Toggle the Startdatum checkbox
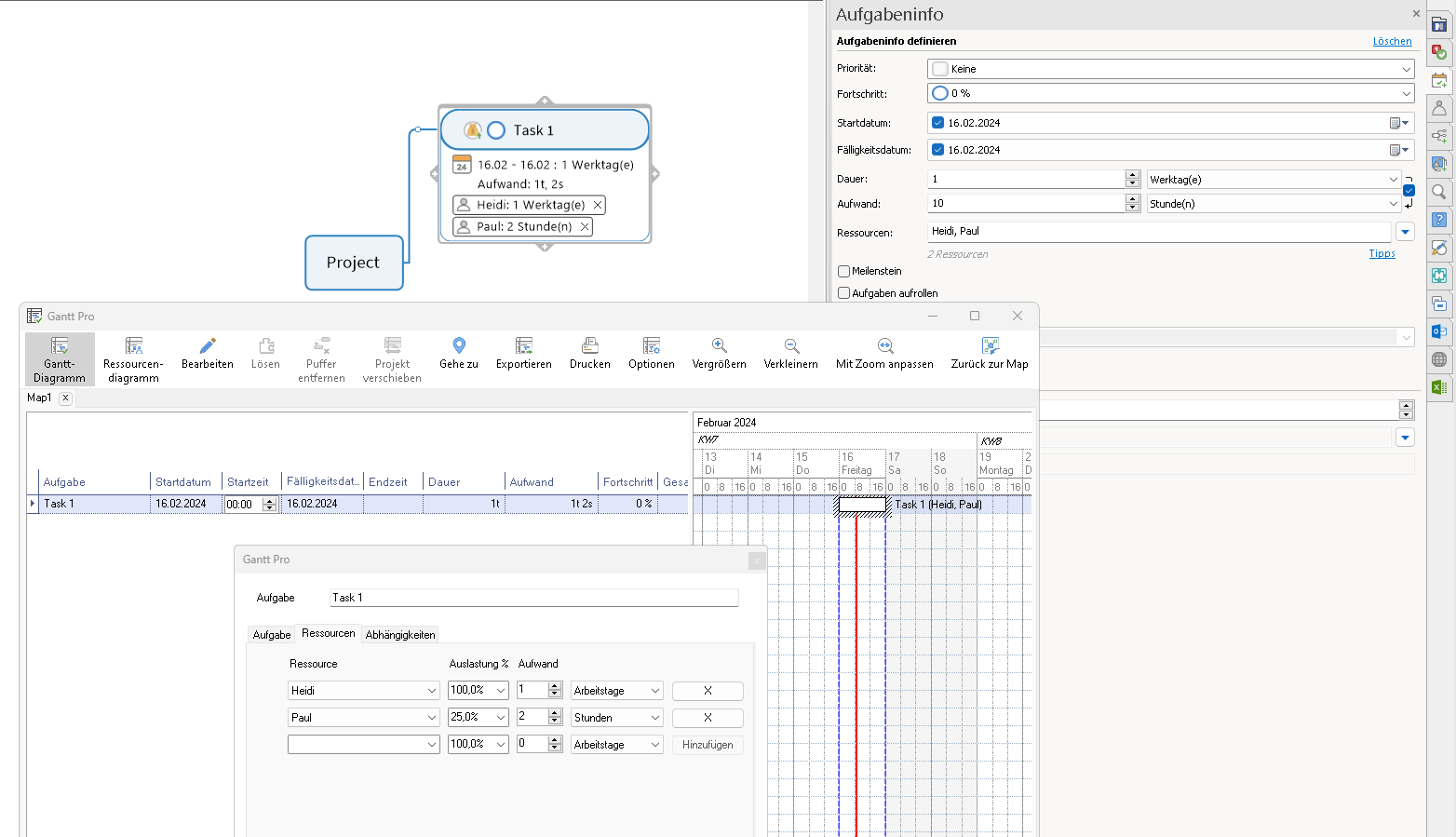This screenshot has height=837, width=1456. pos(937,123)
